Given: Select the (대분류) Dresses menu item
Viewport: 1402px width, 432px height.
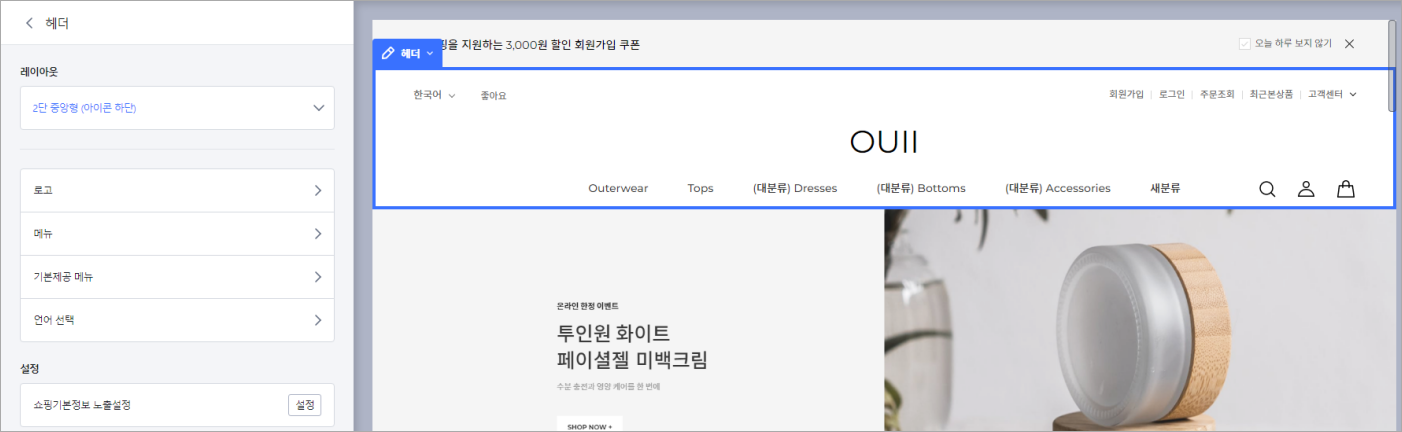Looking at the screenshot, I should 795,188.
